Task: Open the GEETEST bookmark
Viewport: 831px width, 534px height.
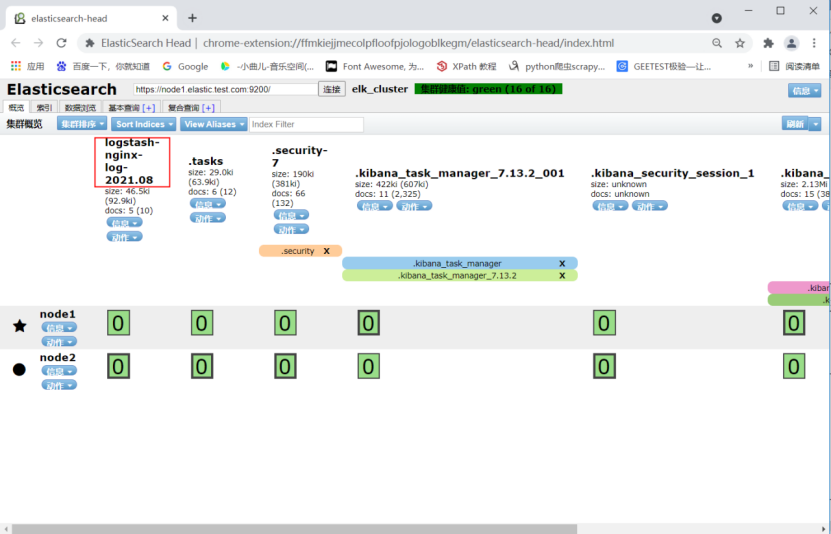Action: (x=664, y=66)
